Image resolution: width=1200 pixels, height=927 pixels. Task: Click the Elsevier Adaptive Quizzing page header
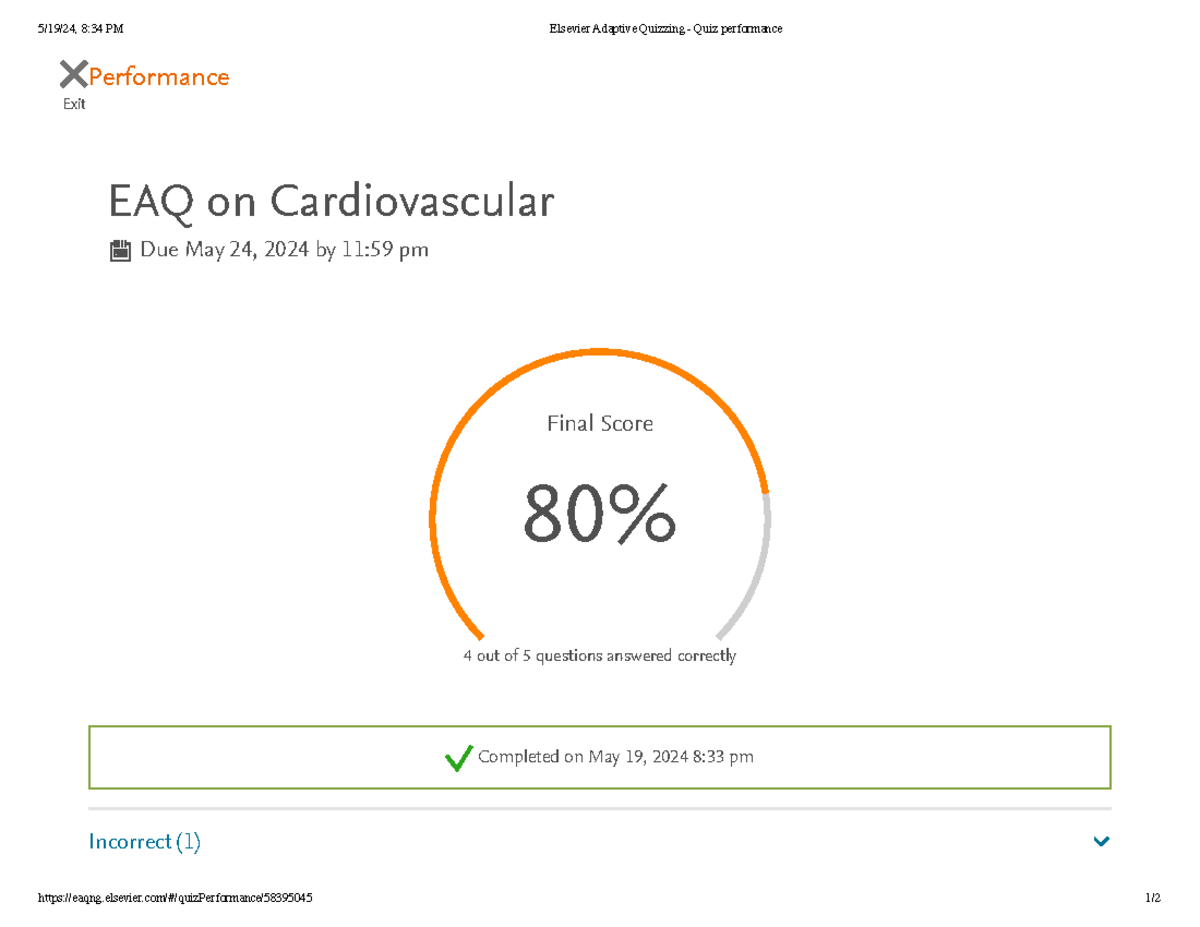pos(665,28)
